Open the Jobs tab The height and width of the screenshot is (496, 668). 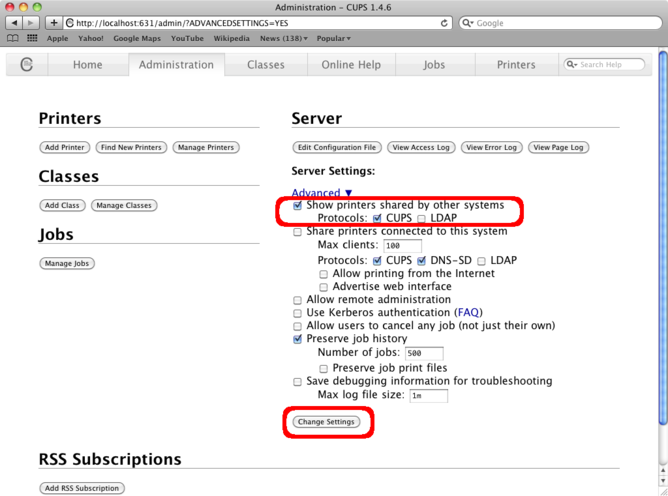(x=434, y=65)
